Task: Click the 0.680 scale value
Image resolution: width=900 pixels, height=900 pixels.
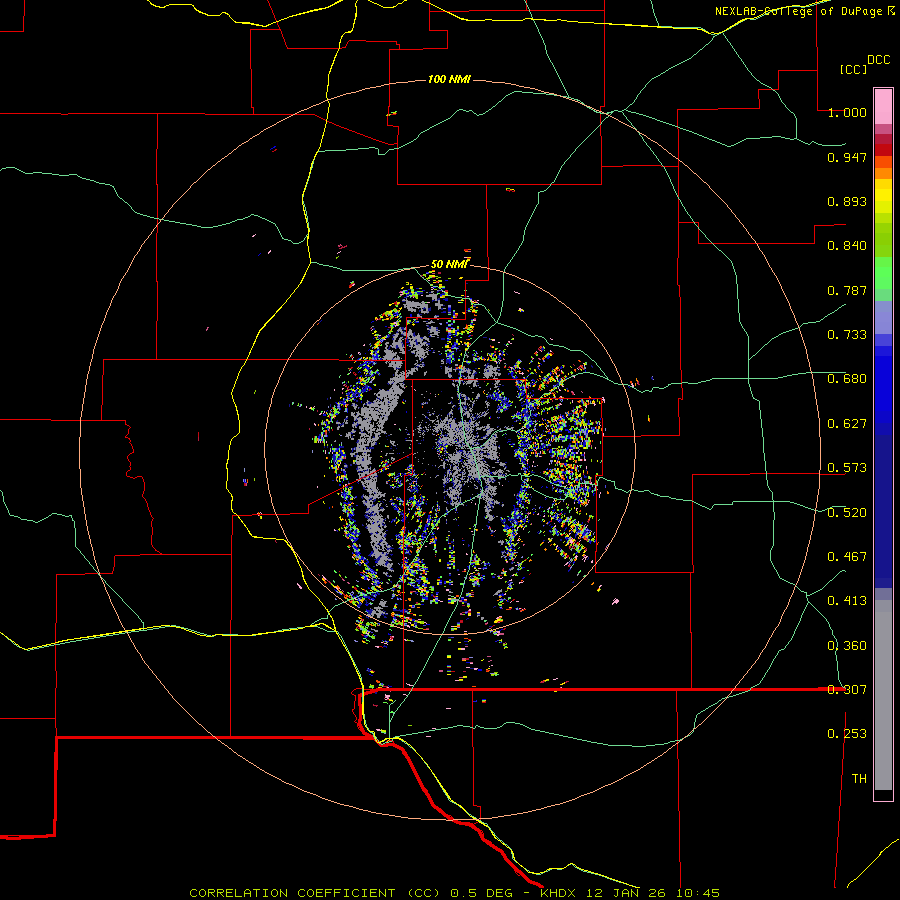Action: point(847,379)
